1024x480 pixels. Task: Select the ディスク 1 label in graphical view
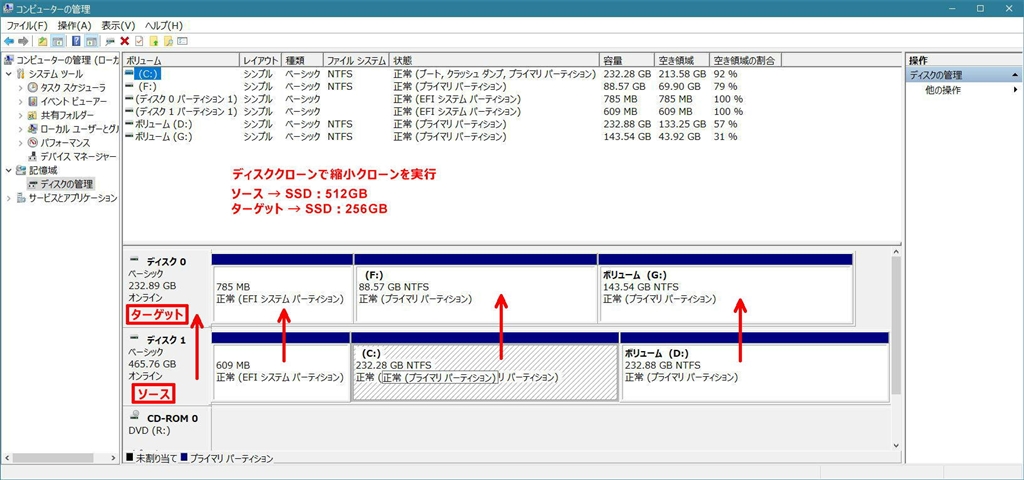166,340
